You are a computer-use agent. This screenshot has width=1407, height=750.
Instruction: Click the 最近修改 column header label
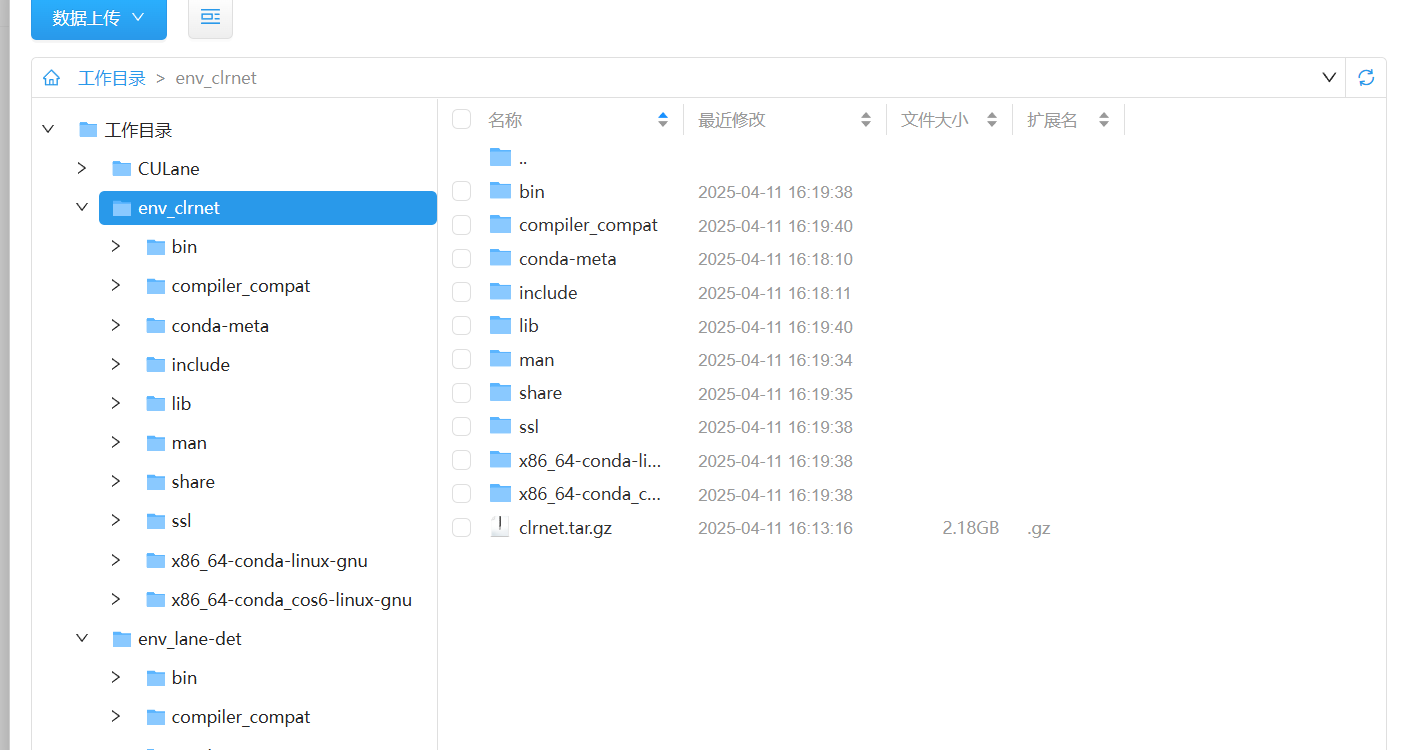pos(732,120)
